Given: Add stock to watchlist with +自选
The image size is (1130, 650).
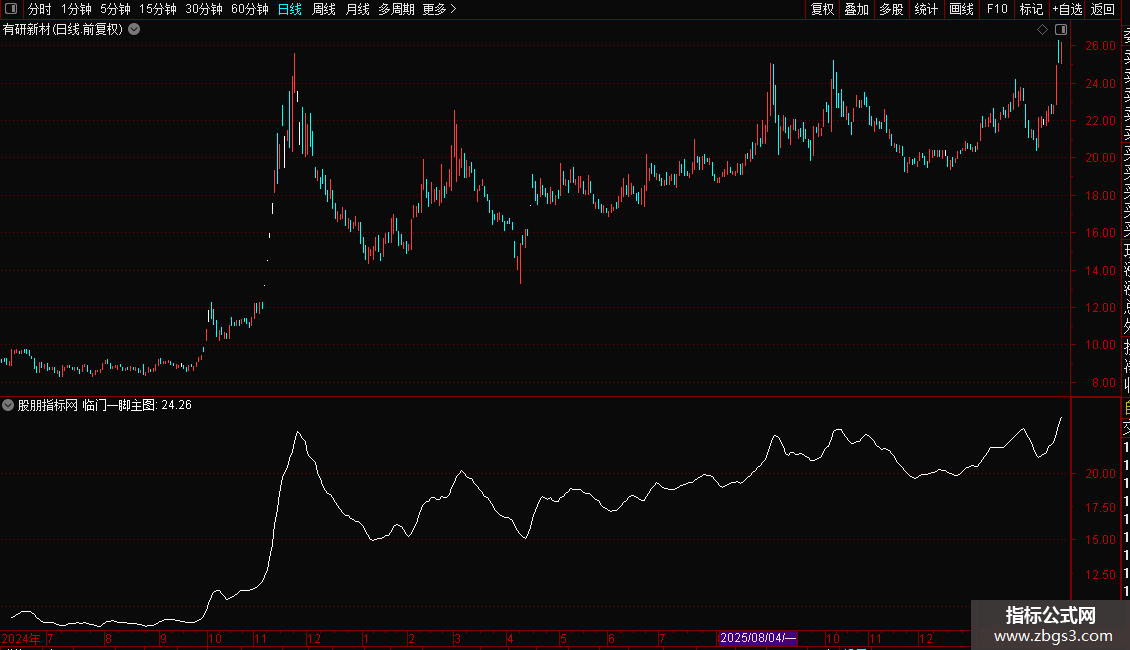Looking at the screenshot, I should tap(1067, 9).
